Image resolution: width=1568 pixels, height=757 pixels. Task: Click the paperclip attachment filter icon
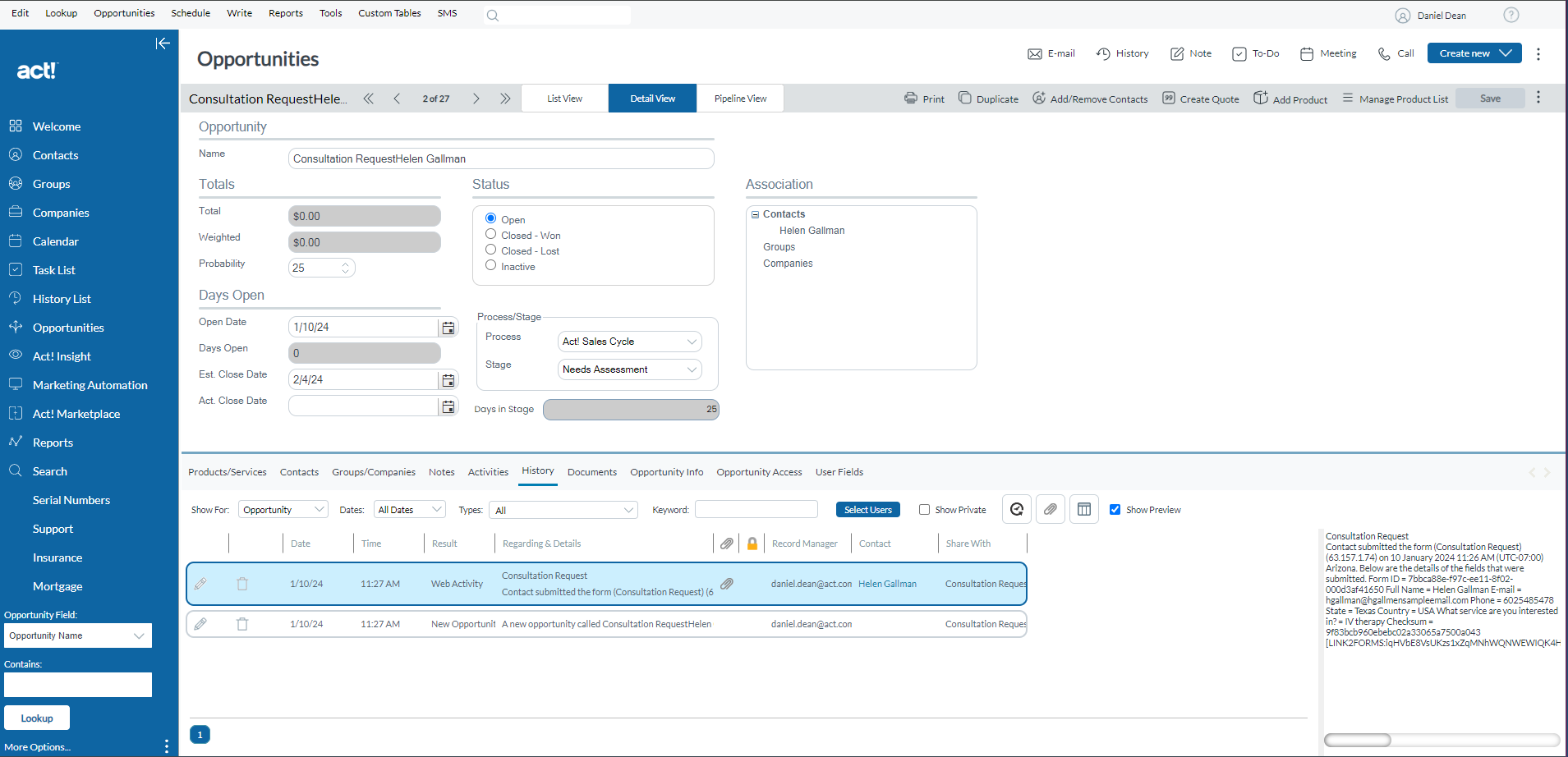[x=1050, y=509]
